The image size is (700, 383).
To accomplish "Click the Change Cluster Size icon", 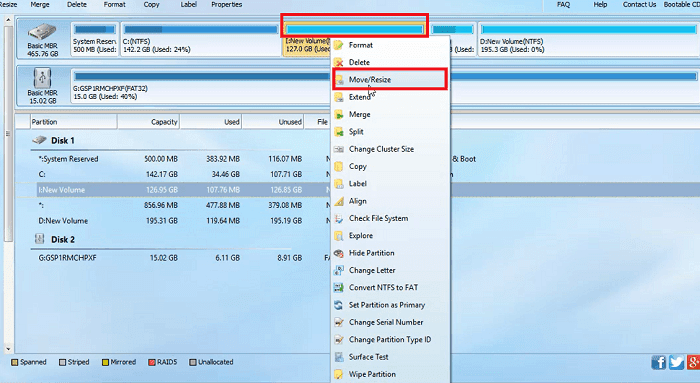I will point(339,149).
